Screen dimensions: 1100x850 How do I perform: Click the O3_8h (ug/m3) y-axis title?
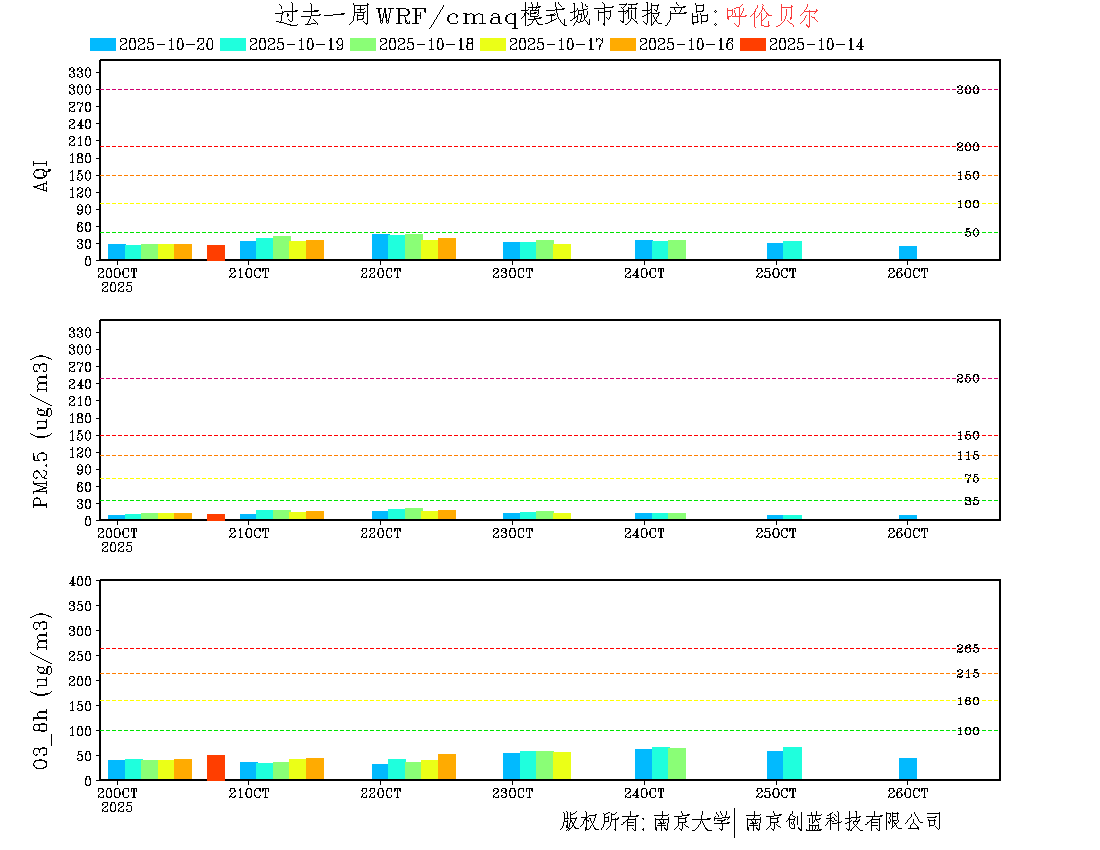point(42,689)
